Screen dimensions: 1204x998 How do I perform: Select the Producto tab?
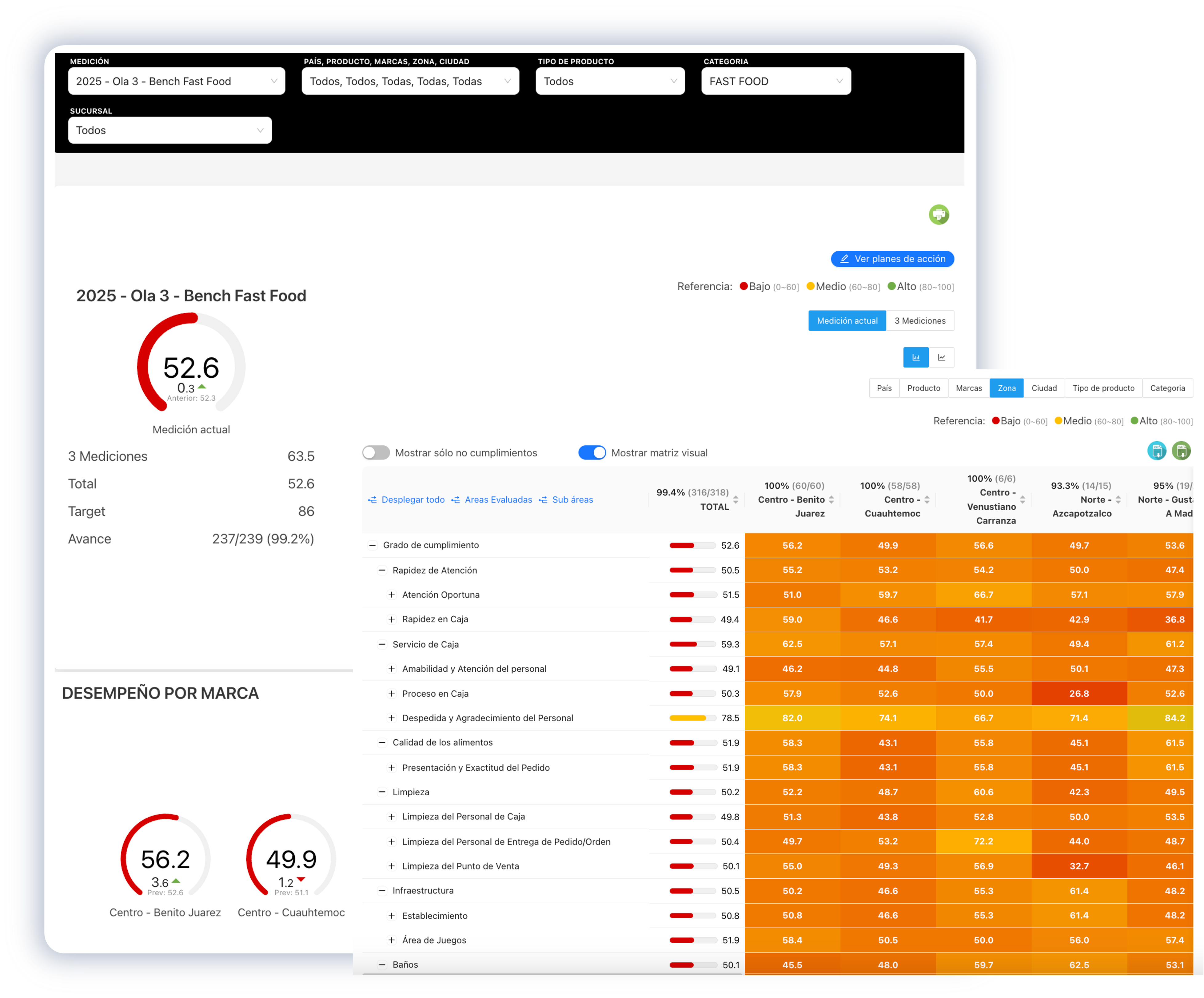click(x=924, y=388)
